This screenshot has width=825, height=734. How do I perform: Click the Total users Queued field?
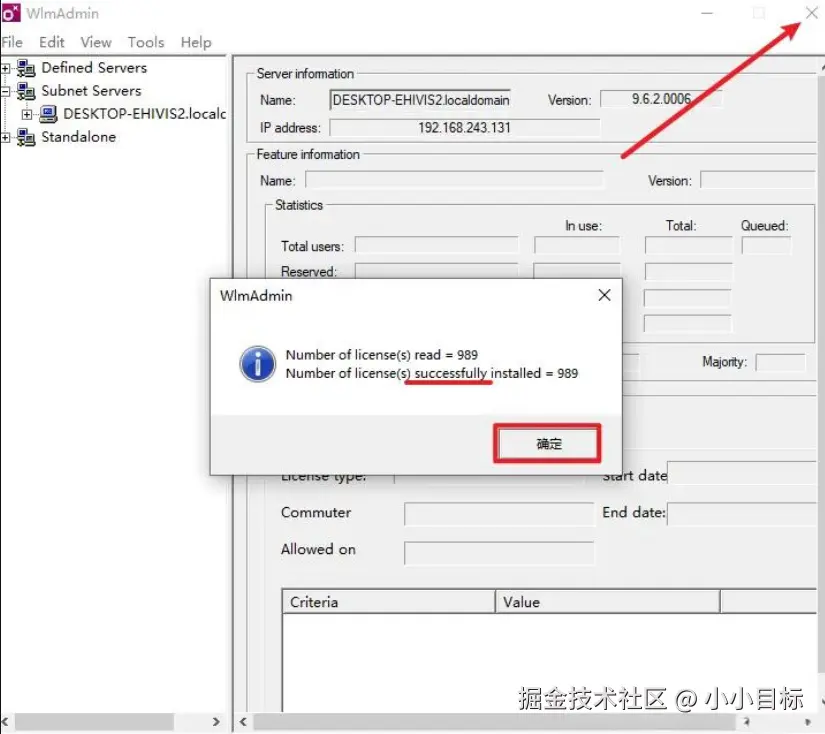click(766, 245)
